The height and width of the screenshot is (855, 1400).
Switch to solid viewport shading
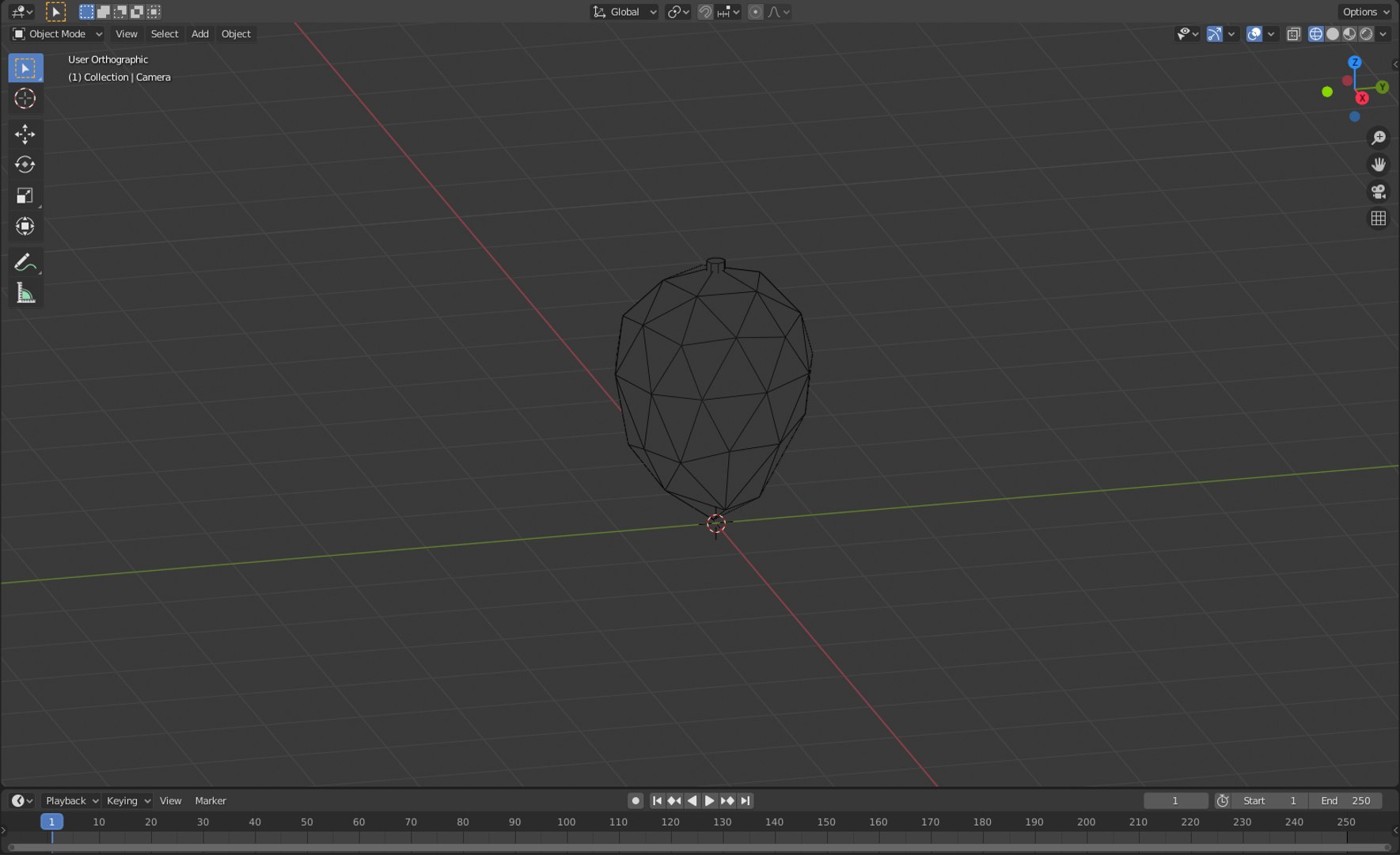tap(1333, 34)
